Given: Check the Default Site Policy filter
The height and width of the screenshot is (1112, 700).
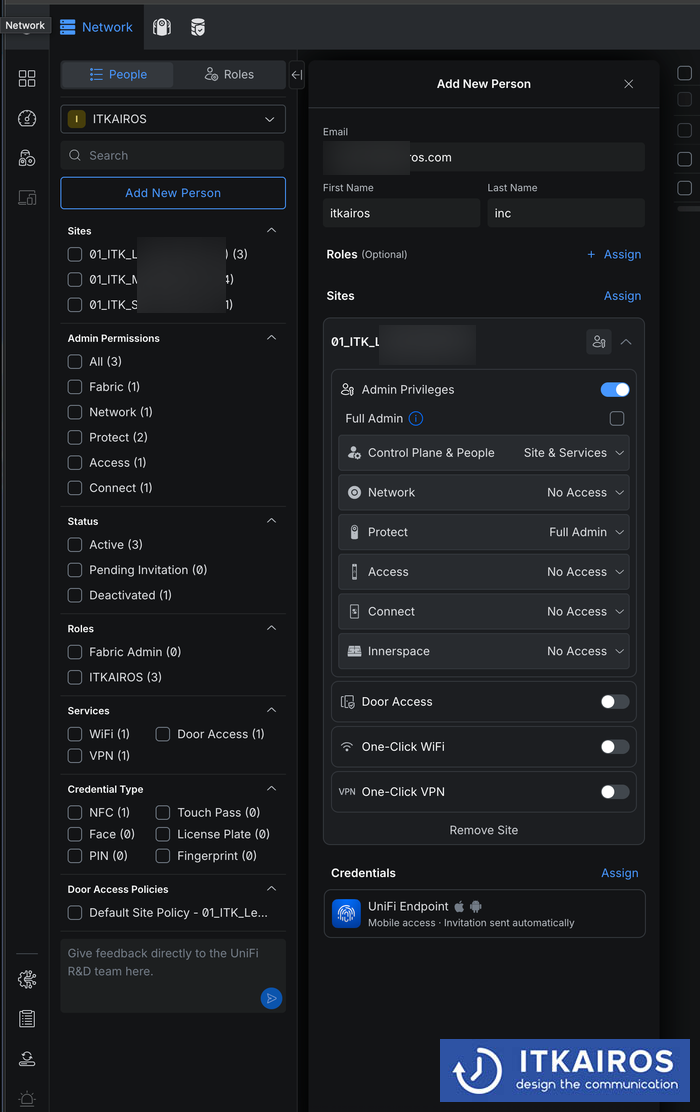Looking at the screenshot, I should coord(74,913).
